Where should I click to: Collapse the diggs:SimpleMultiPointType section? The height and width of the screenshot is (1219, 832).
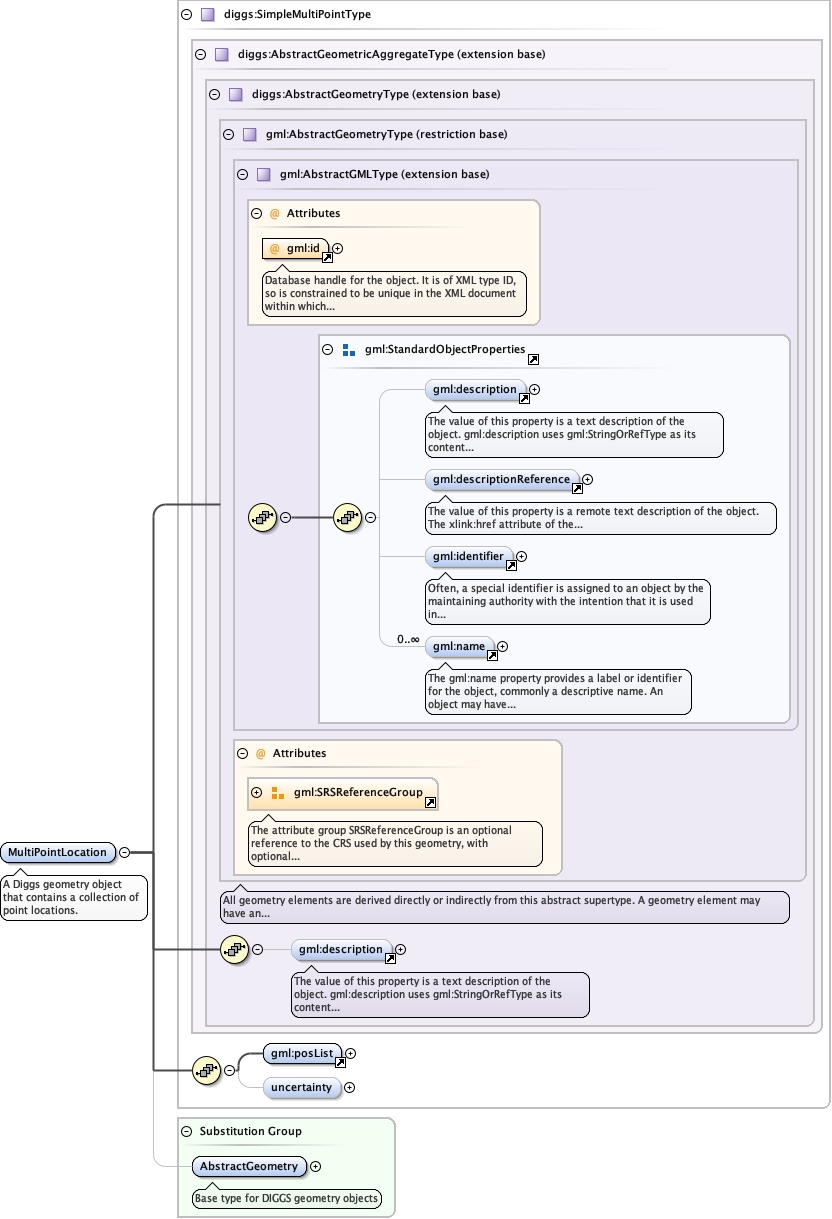pos(186,15)
